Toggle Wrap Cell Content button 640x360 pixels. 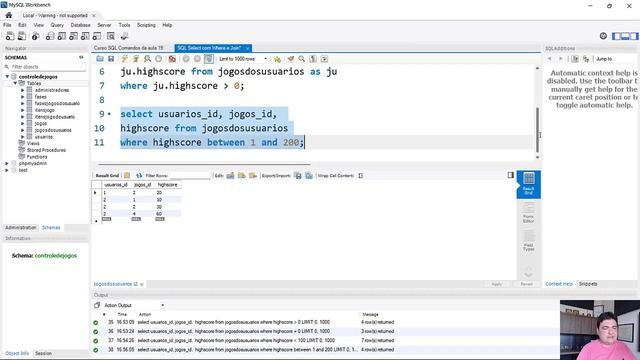tap(360, 176)
